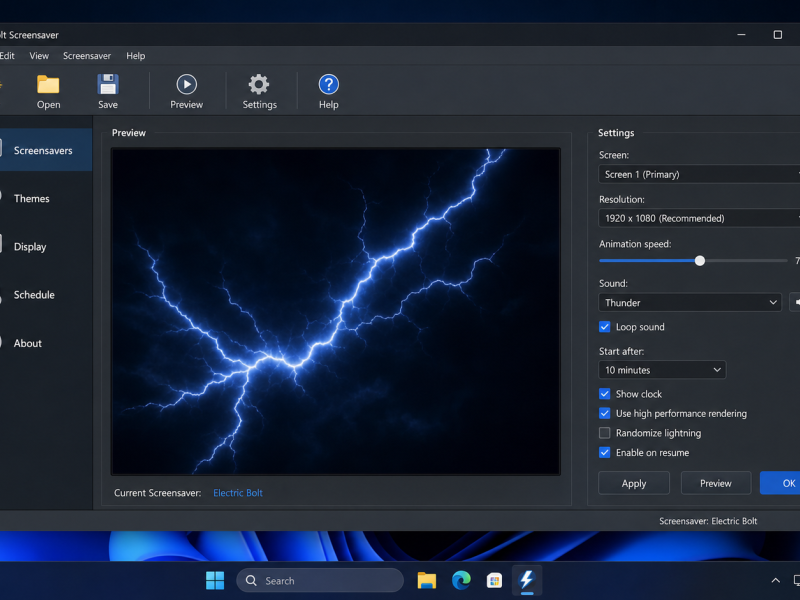Viewport: 800px width, 600px height.
Task: Minimize the Screensaver window
Action: coord(741,35)
